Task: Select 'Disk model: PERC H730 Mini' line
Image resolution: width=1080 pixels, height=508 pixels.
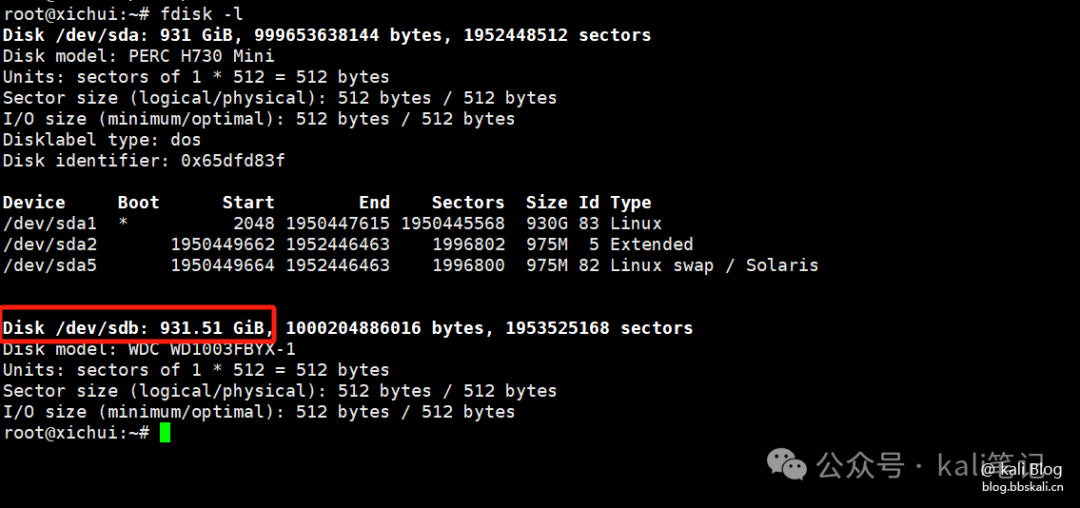Action: [138, 56]
